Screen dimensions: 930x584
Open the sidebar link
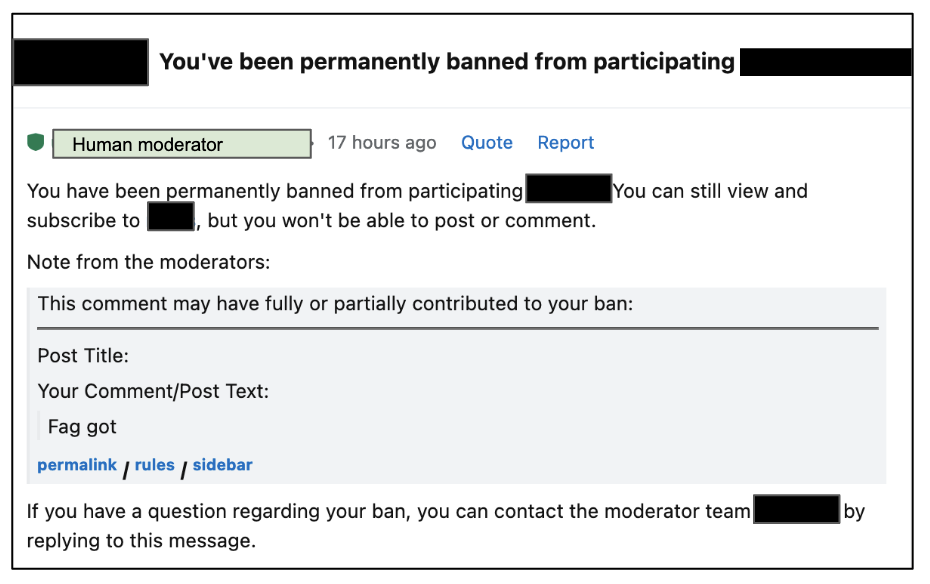pyautogui.click(x=222, y=465)
